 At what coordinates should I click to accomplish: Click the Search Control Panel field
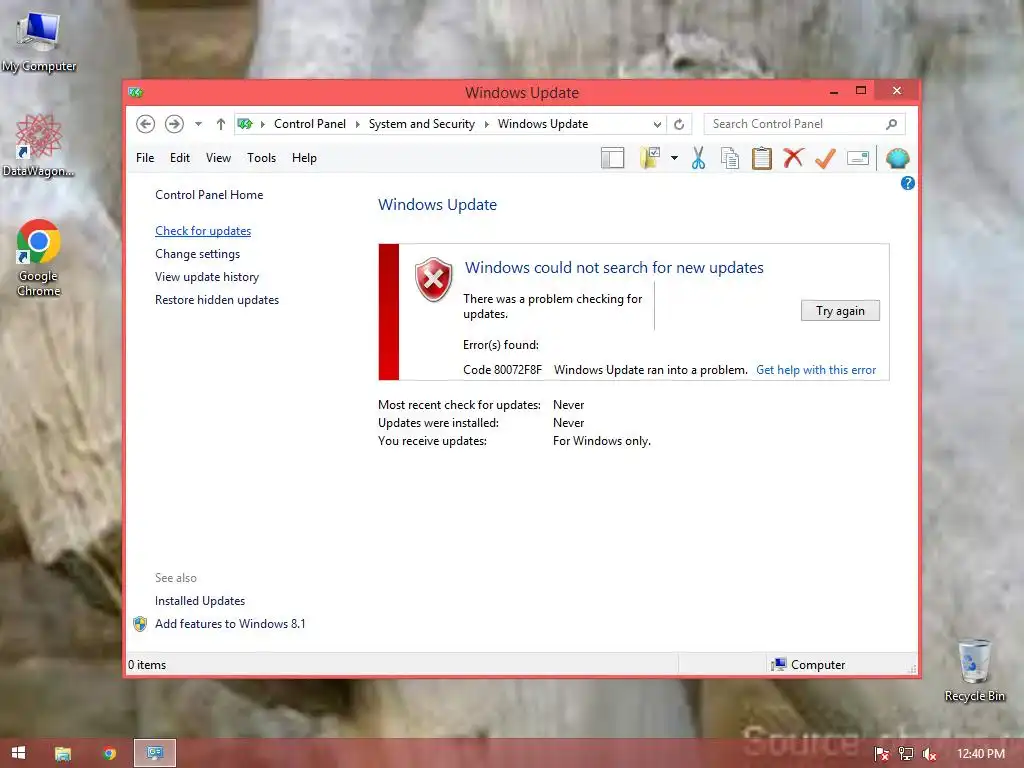click(x=804, y=124)
